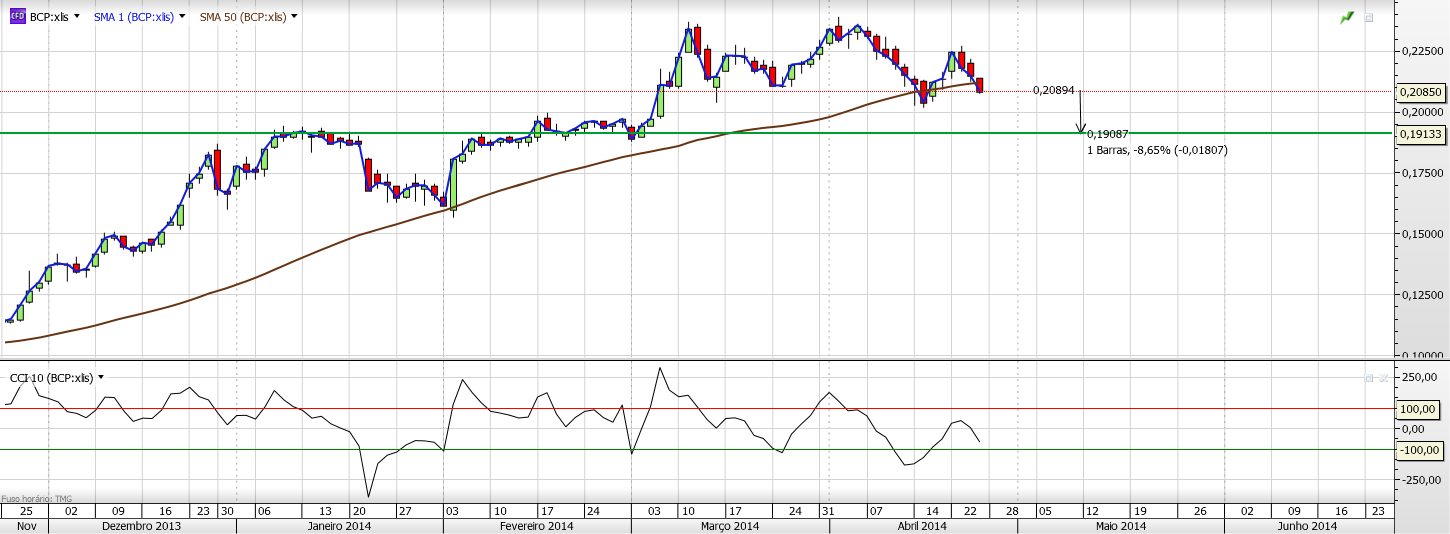Select the '1 Barras, -8,65%' measurement text
The image size is (1450, 534).
click(x=1157, y=150)
